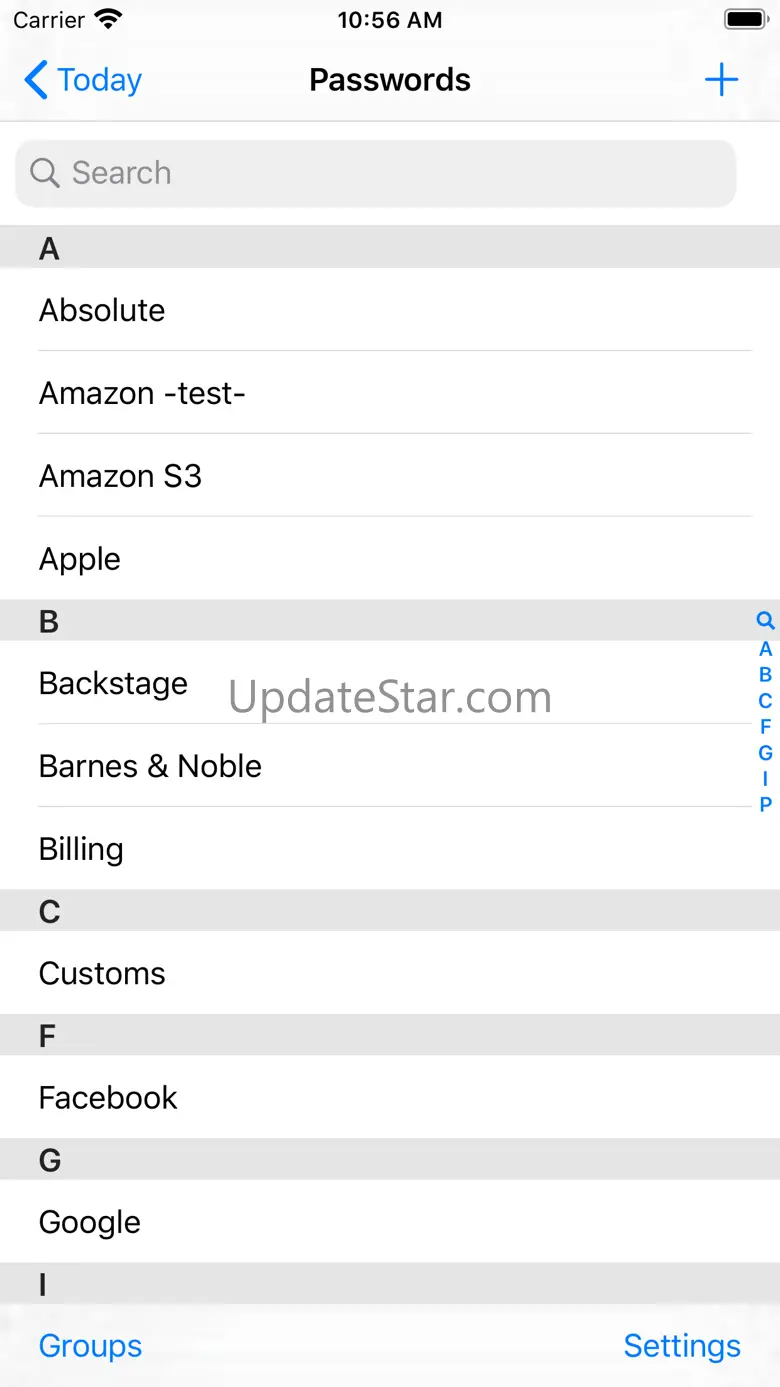Screen dimensions: 780x1387
Task: Open the Groups view
Action: 90,1346
